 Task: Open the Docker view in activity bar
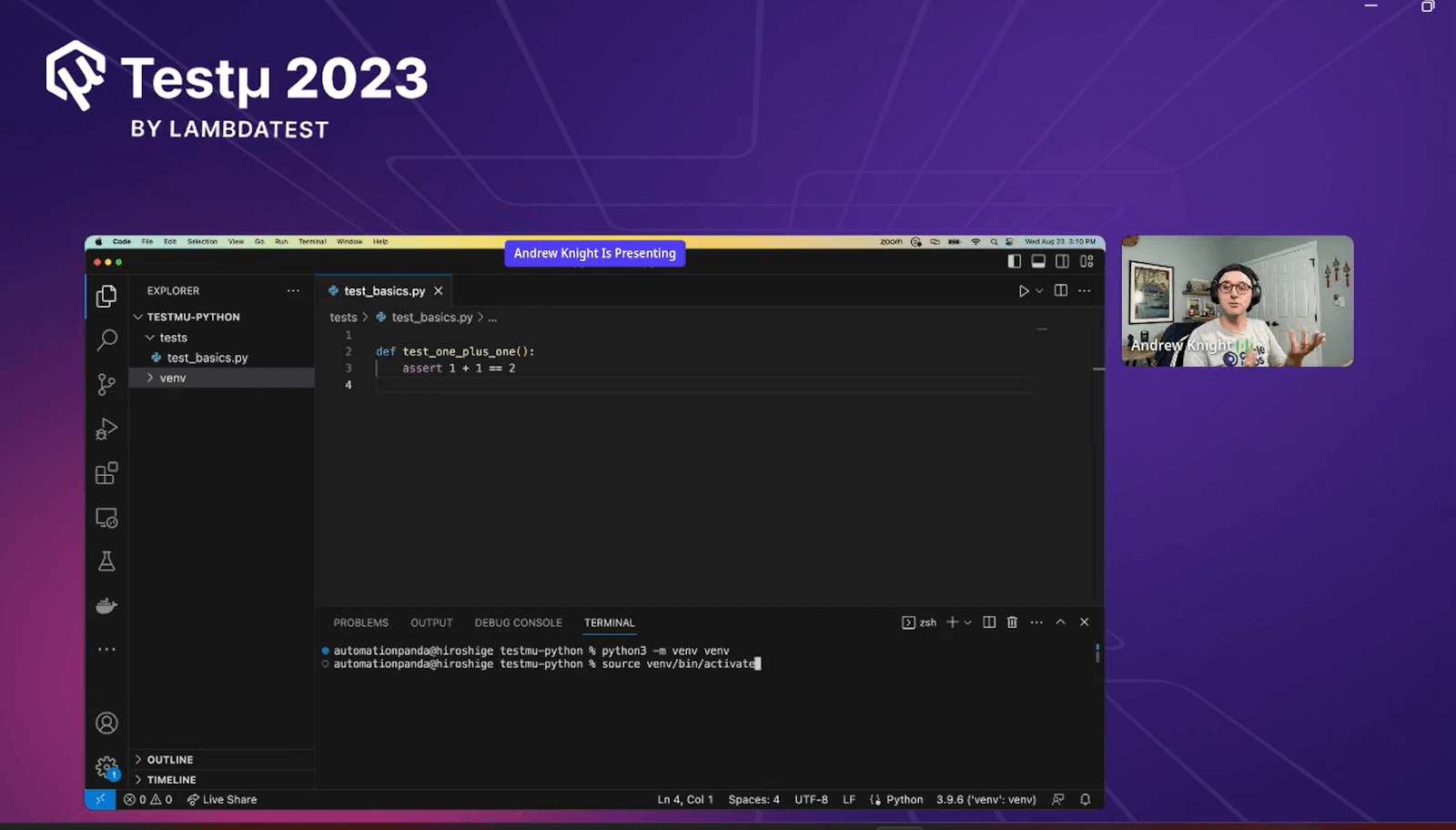tap(106, 606)
